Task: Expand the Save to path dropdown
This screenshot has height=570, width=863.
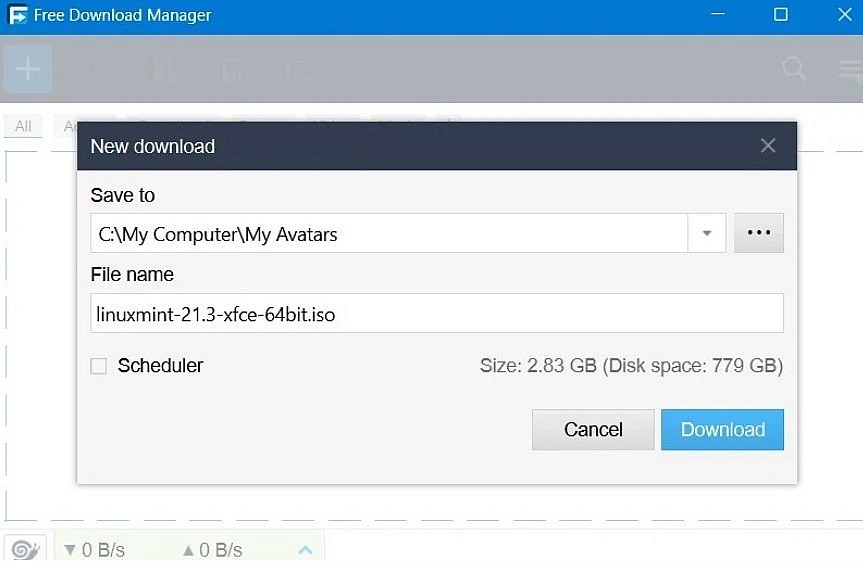Action: (706, 234)
